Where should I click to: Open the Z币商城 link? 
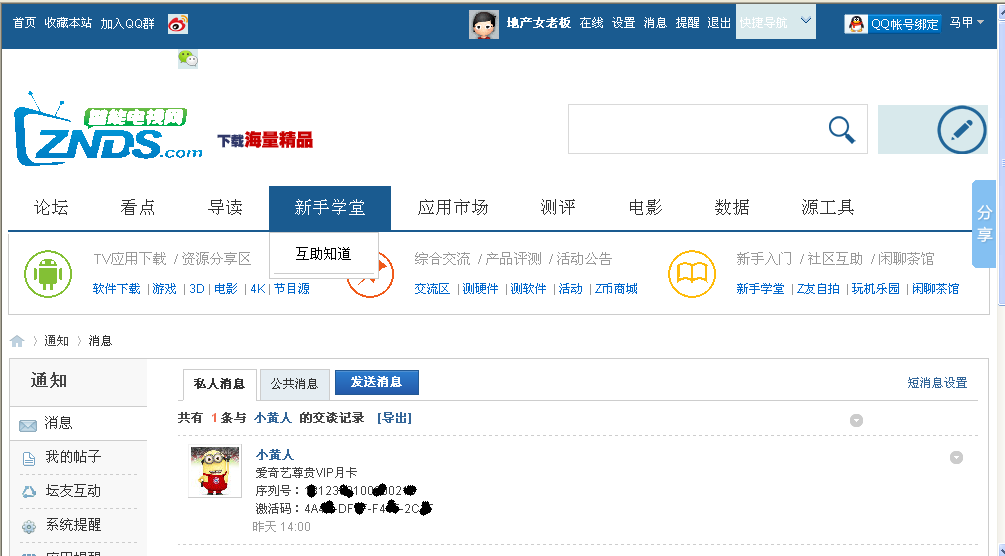tap(616, 289)
